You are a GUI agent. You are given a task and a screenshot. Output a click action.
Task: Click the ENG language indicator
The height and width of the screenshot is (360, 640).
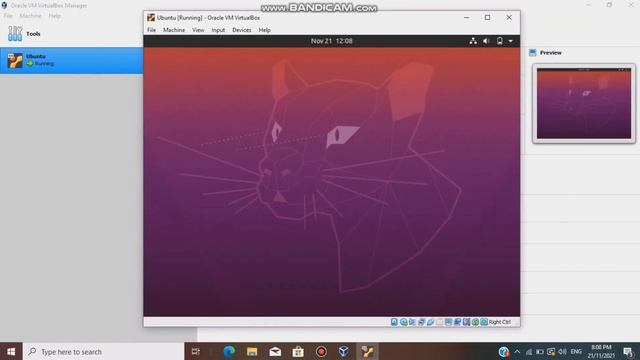576,352
